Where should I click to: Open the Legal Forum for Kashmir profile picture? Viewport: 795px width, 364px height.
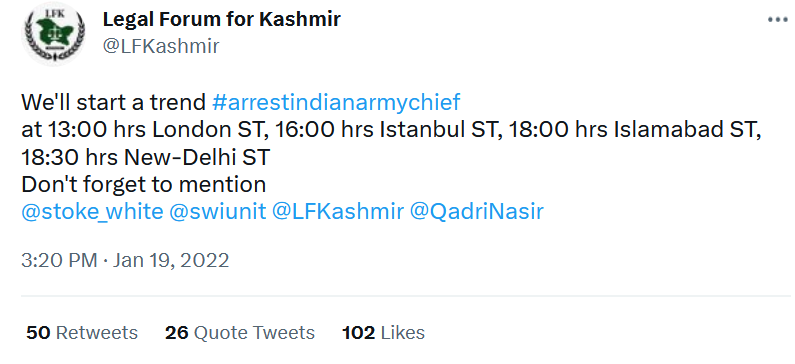53,34
